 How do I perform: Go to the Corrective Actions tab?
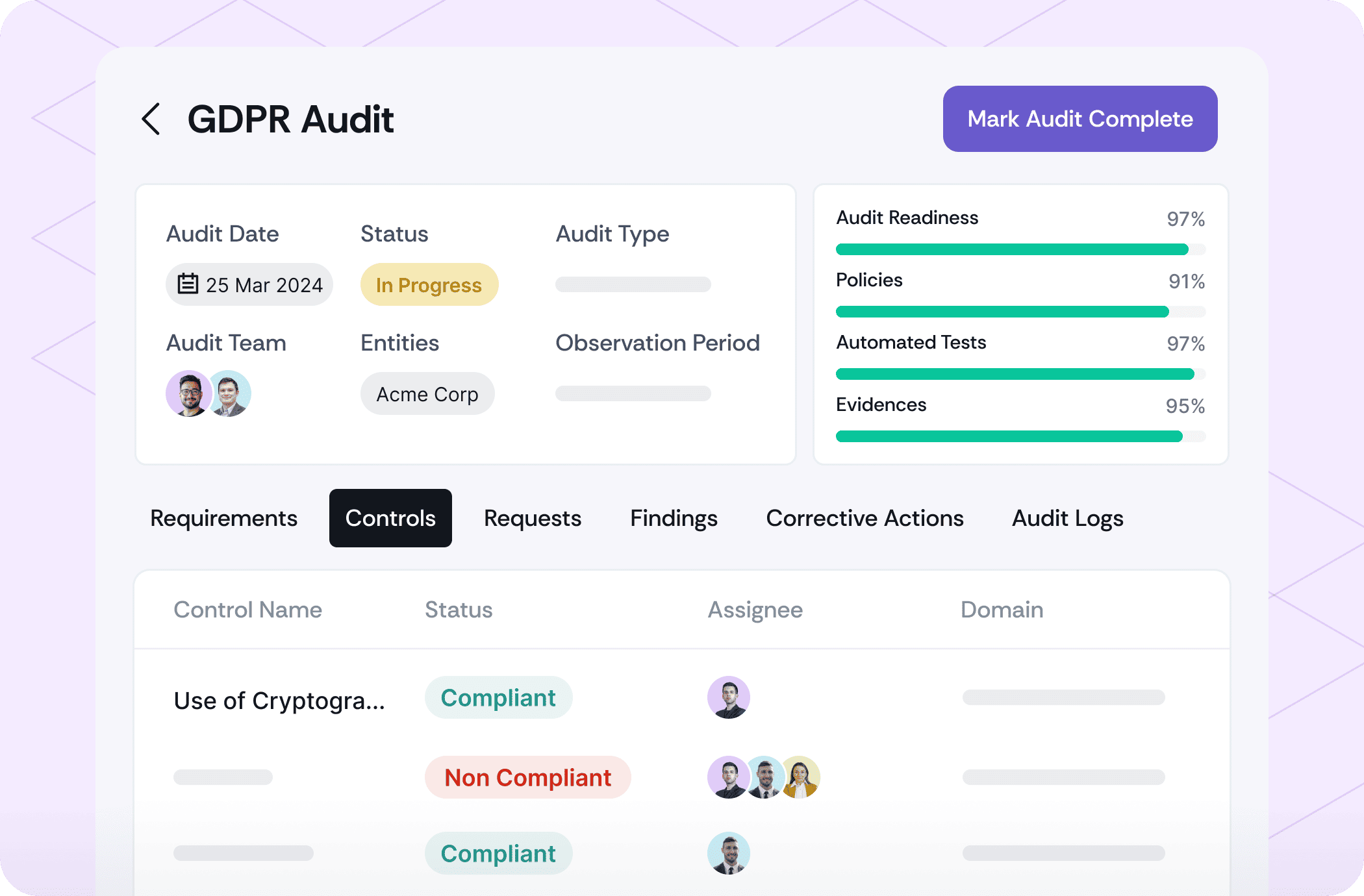(x=865, y=518)
